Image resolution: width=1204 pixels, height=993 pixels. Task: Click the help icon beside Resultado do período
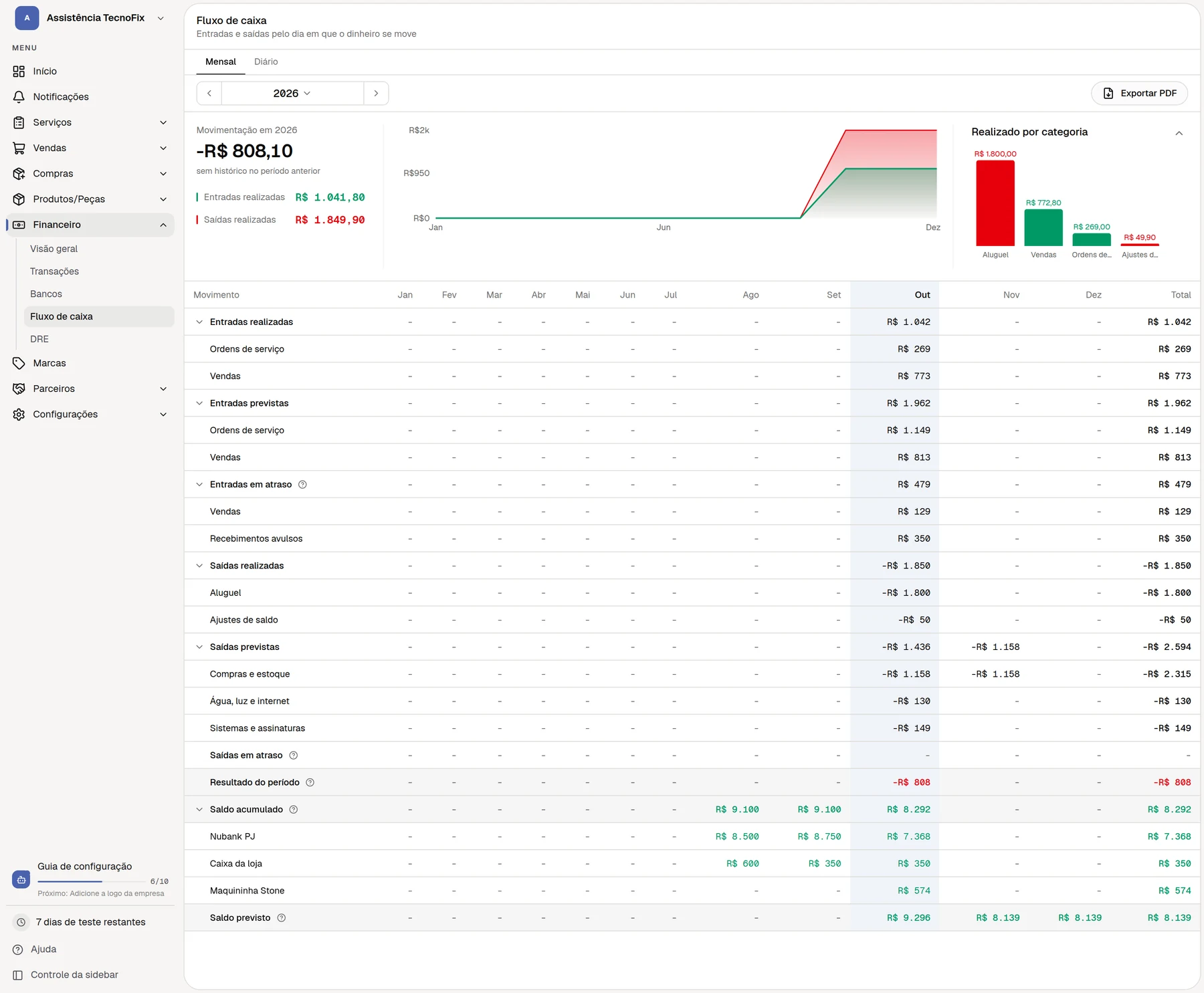tap(310, 782)
